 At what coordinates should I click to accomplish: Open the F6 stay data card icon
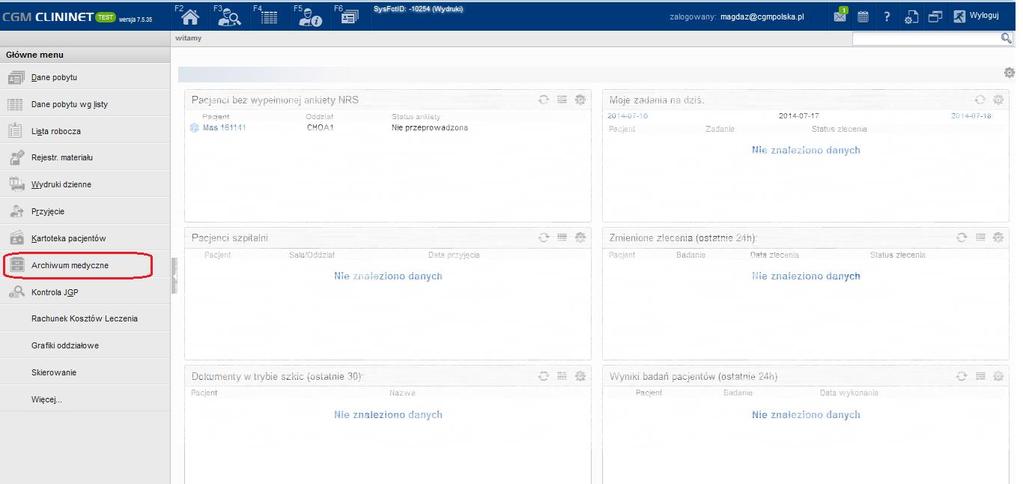click(x=350, y=18)
